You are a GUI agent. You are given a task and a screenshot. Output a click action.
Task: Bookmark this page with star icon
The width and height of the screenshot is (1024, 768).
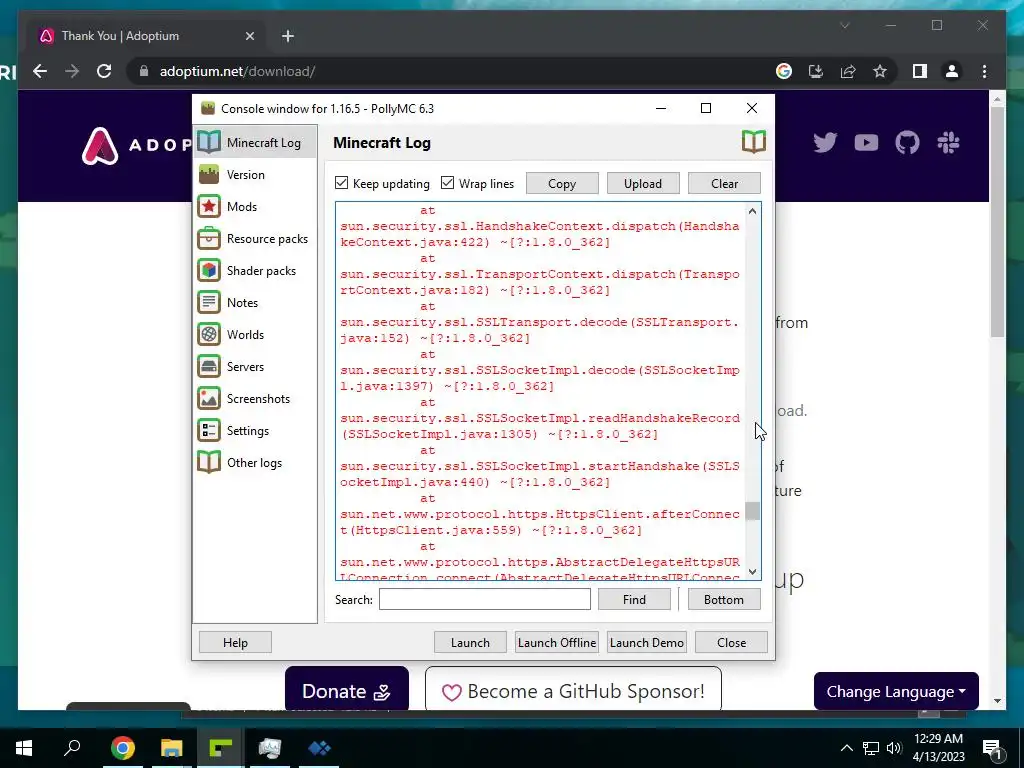tap(880, 71)
